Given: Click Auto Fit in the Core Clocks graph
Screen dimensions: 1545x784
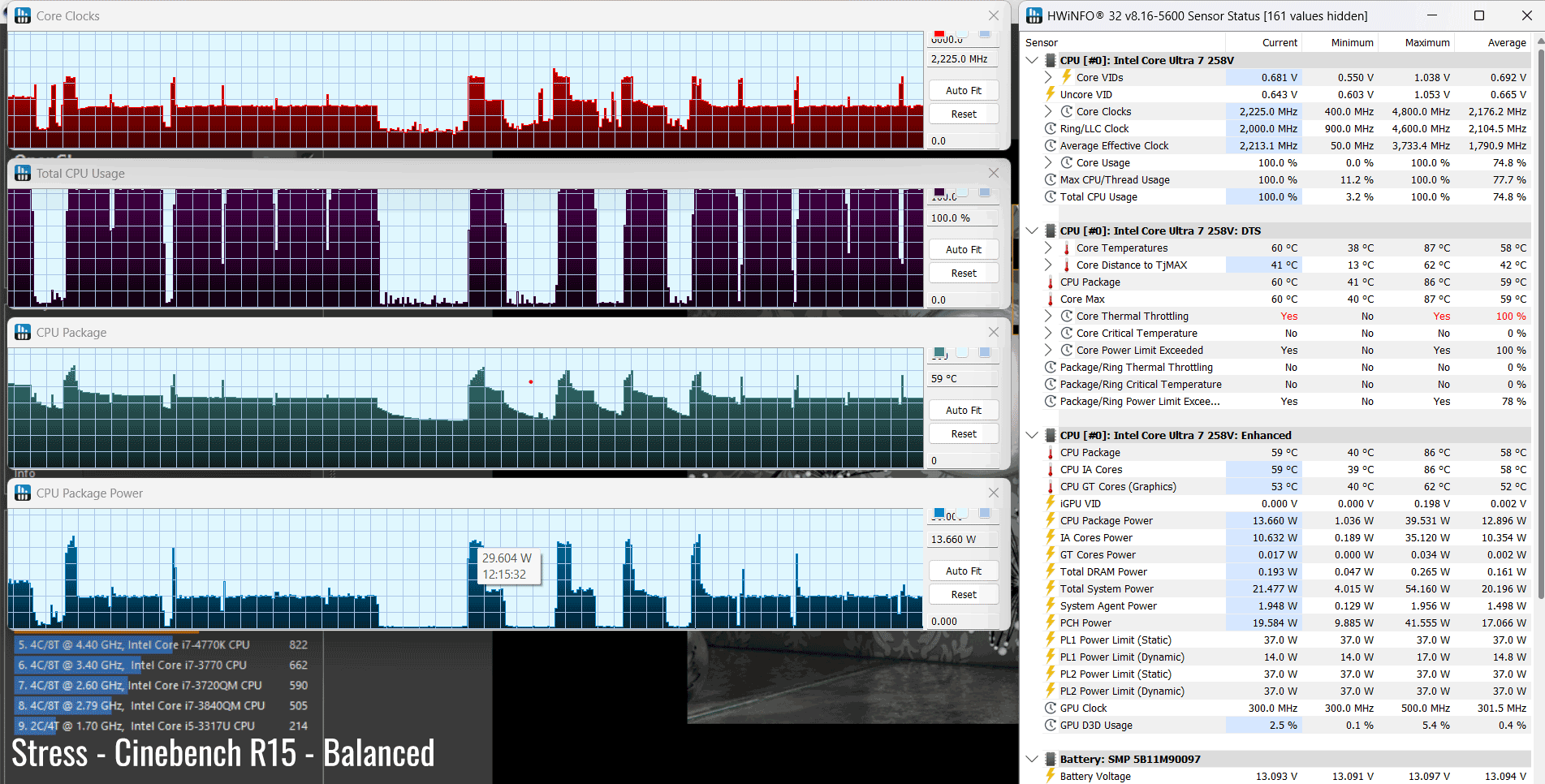Looking at the screenshot, I should coord(964,90).
